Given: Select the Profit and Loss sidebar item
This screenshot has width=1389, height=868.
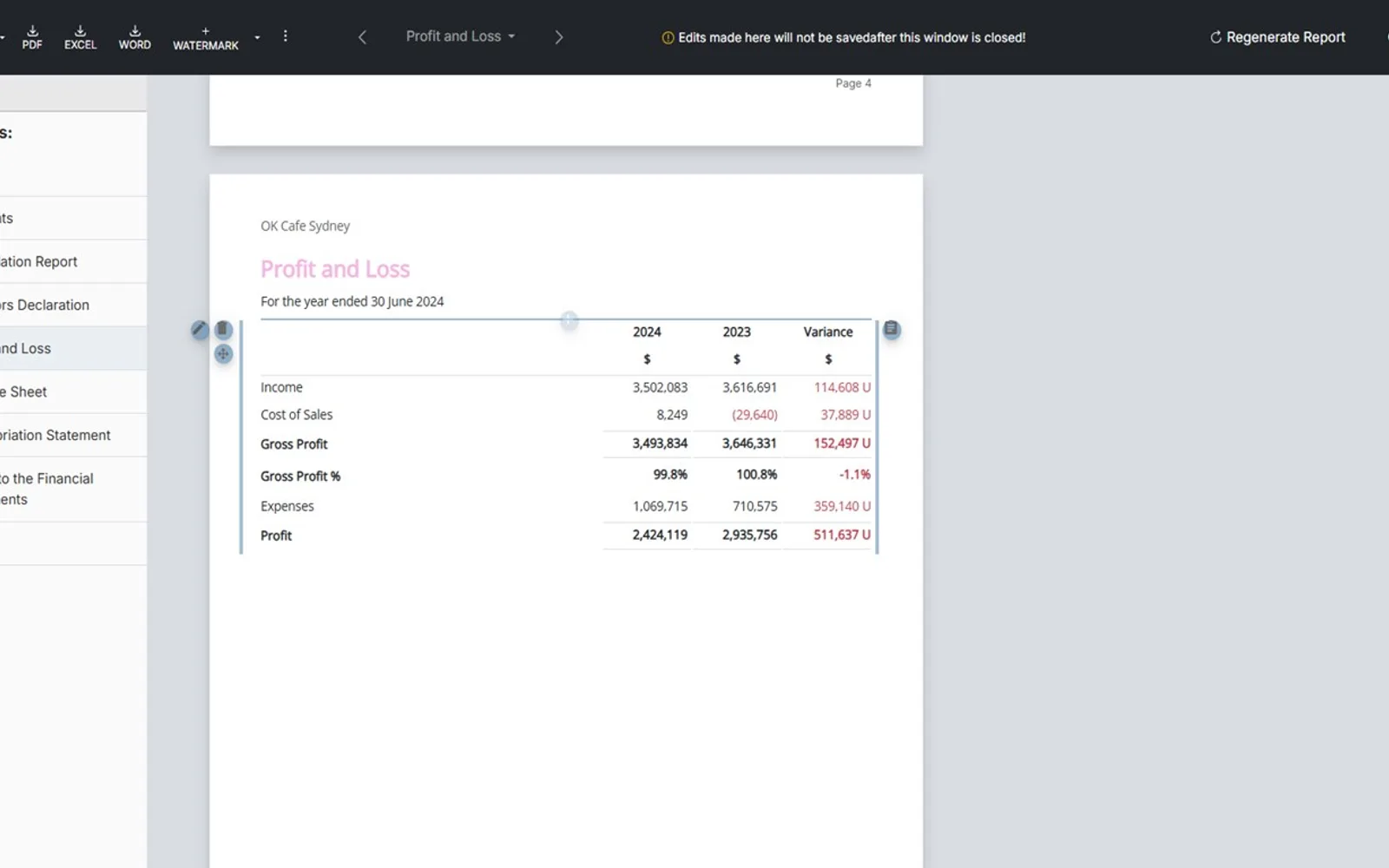Looking at the screenshot, I should point(73,348).
